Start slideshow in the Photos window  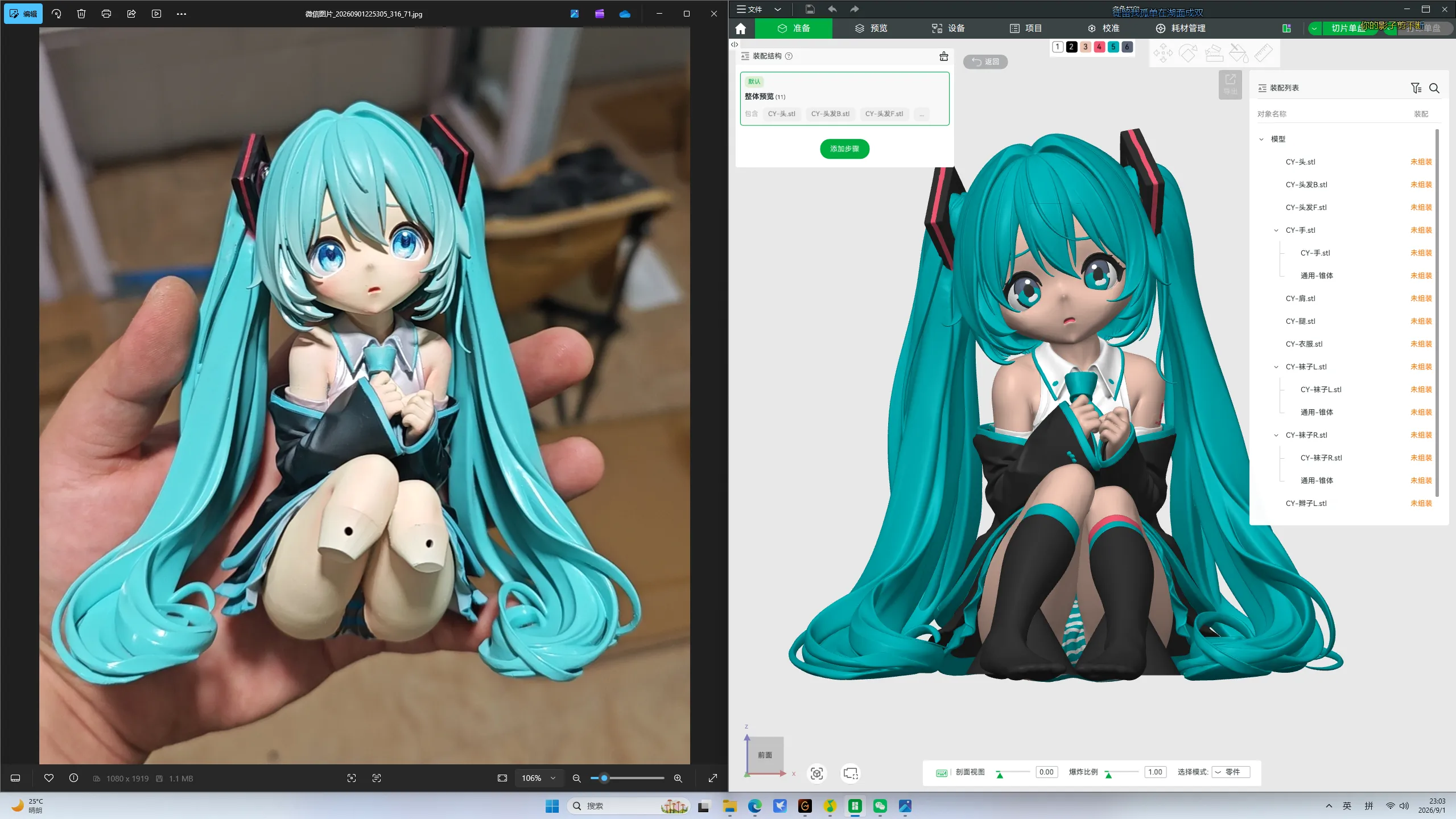pyautogui.click(x=156, y=14)
